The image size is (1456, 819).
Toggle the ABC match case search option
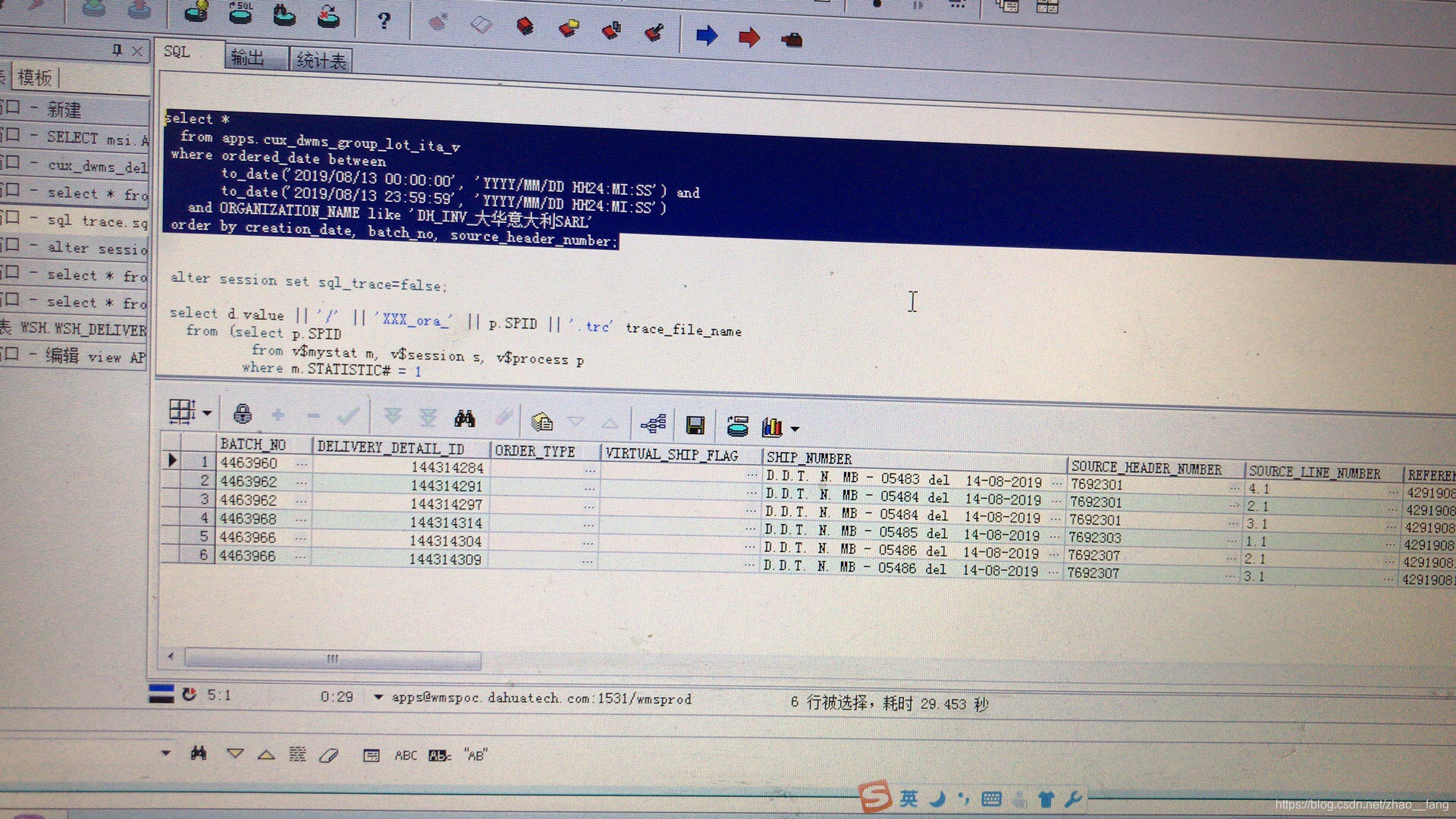click(x=405, y=755)
